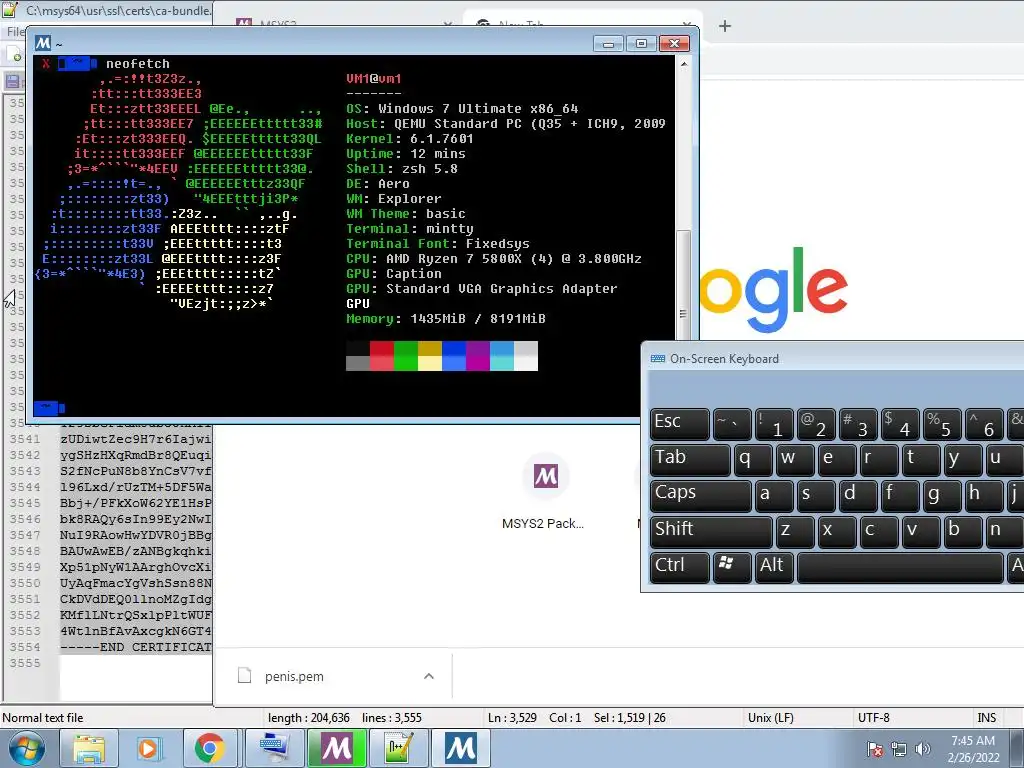This screenshot has height=768, width=1024.
Task: Toggle the Alt key on On-Screen Keyboard
Action: tap(774, 567)
